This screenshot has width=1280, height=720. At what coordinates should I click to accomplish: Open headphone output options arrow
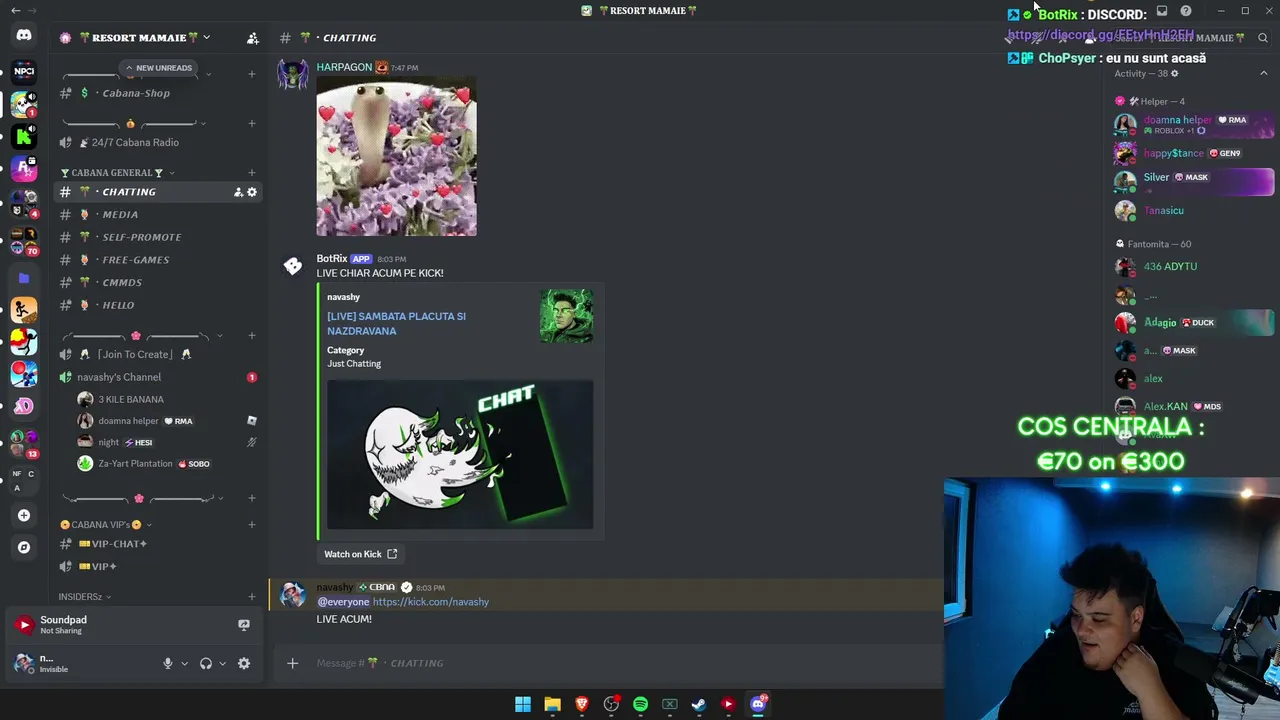[x=222, y=663]
